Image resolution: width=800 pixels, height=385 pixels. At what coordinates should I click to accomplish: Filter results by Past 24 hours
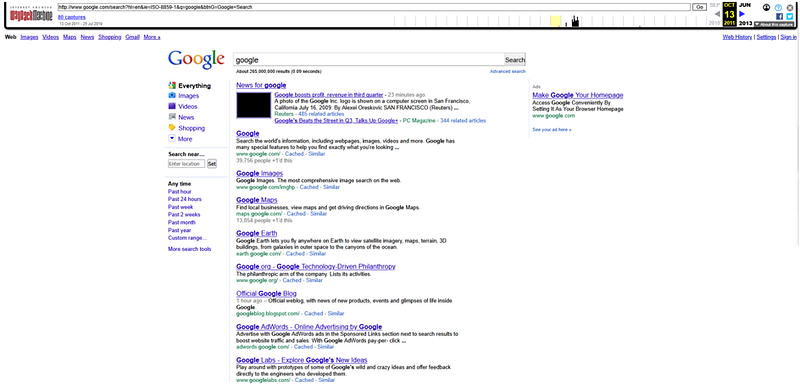[185, 199]
